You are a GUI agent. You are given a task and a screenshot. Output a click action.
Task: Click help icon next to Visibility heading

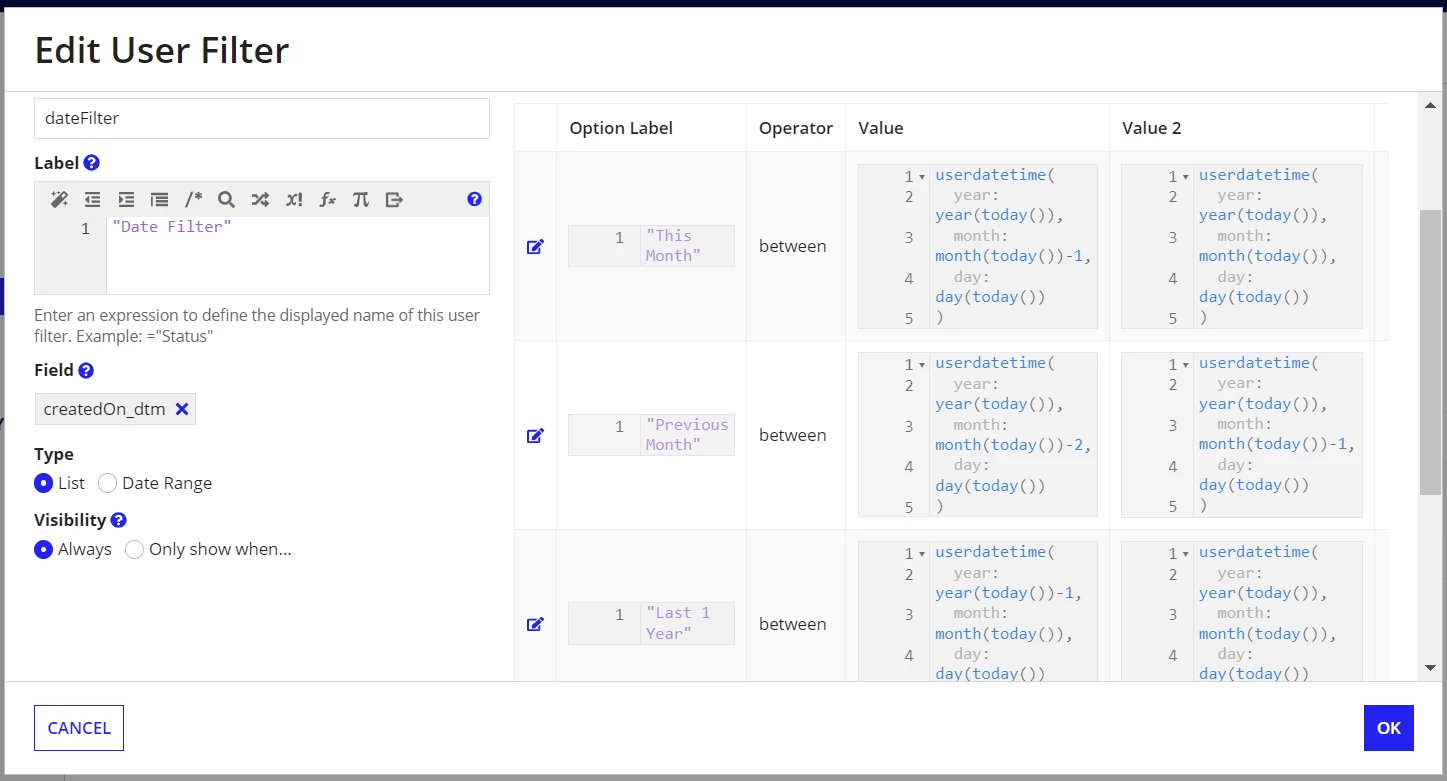(118, 520)
